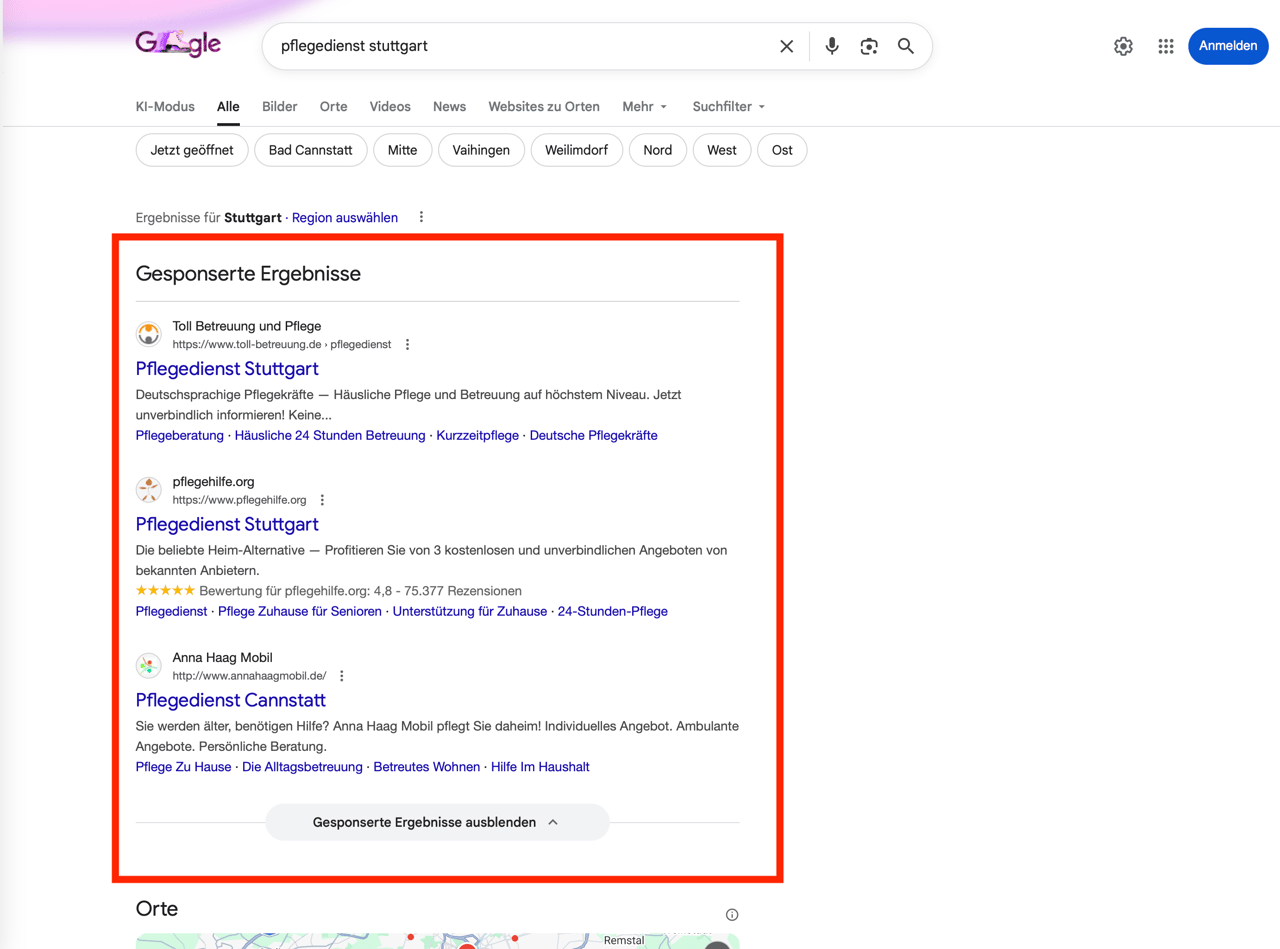This screenshot has height=949, width=1280.
Task: Open three-dot menu next to Region auswählen
Action: (x=421, y=217)
